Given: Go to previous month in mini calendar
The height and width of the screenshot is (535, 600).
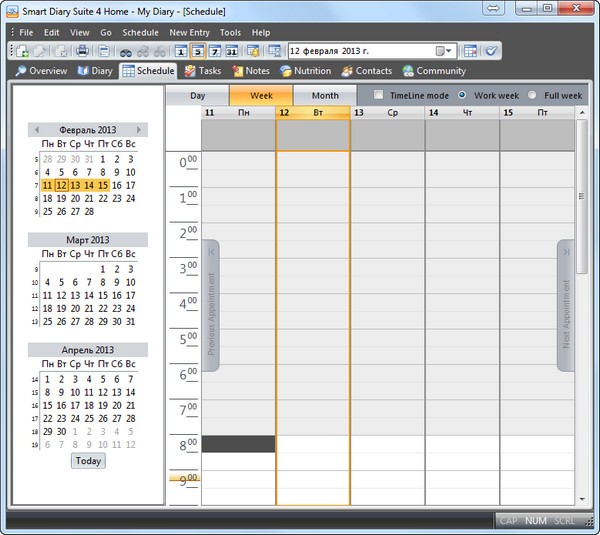Looking at the screenshot, I should pyautogui.click(x=37, y=130).
